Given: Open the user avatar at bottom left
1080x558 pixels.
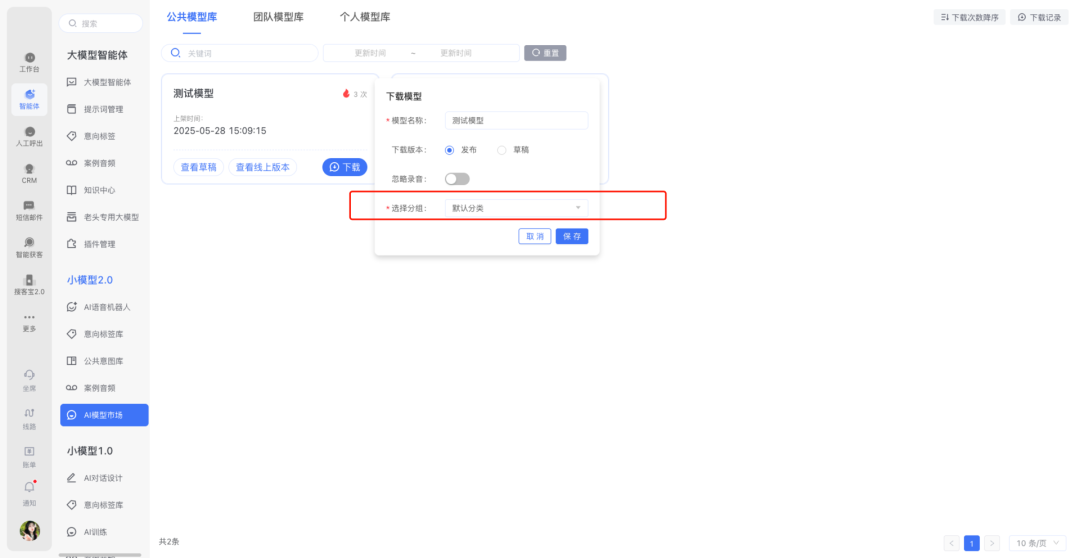Looking at the screenshot, I should (x=30, y=530).
